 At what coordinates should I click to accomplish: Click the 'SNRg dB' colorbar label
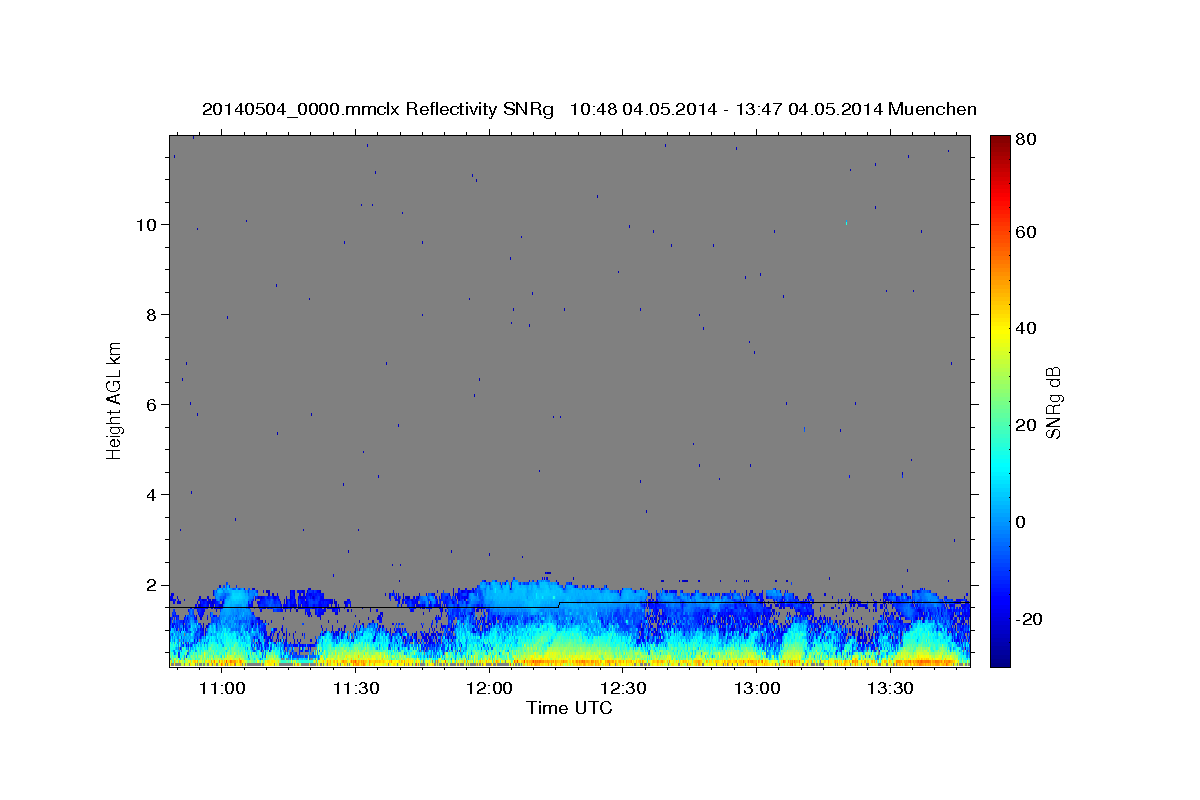tap(1052, 403)
